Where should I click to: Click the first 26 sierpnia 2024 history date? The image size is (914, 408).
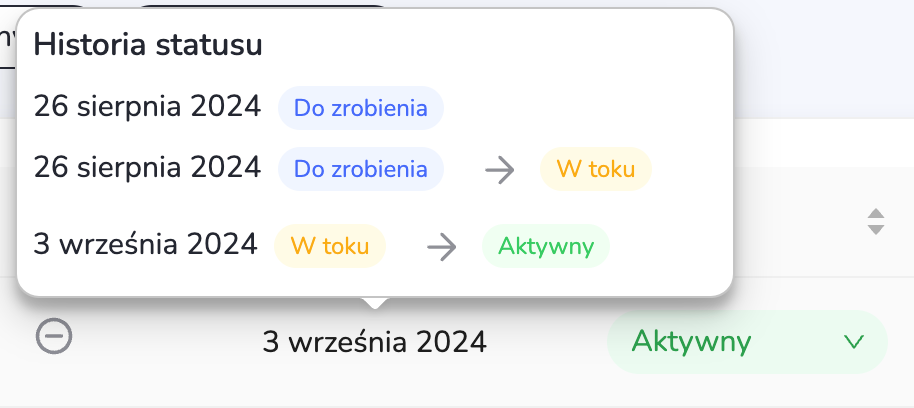147,106
